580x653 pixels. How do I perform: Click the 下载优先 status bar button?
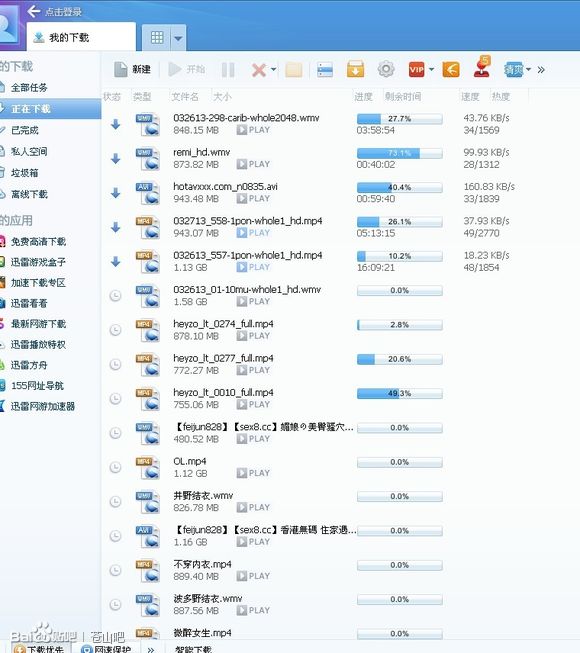(40, 649)
